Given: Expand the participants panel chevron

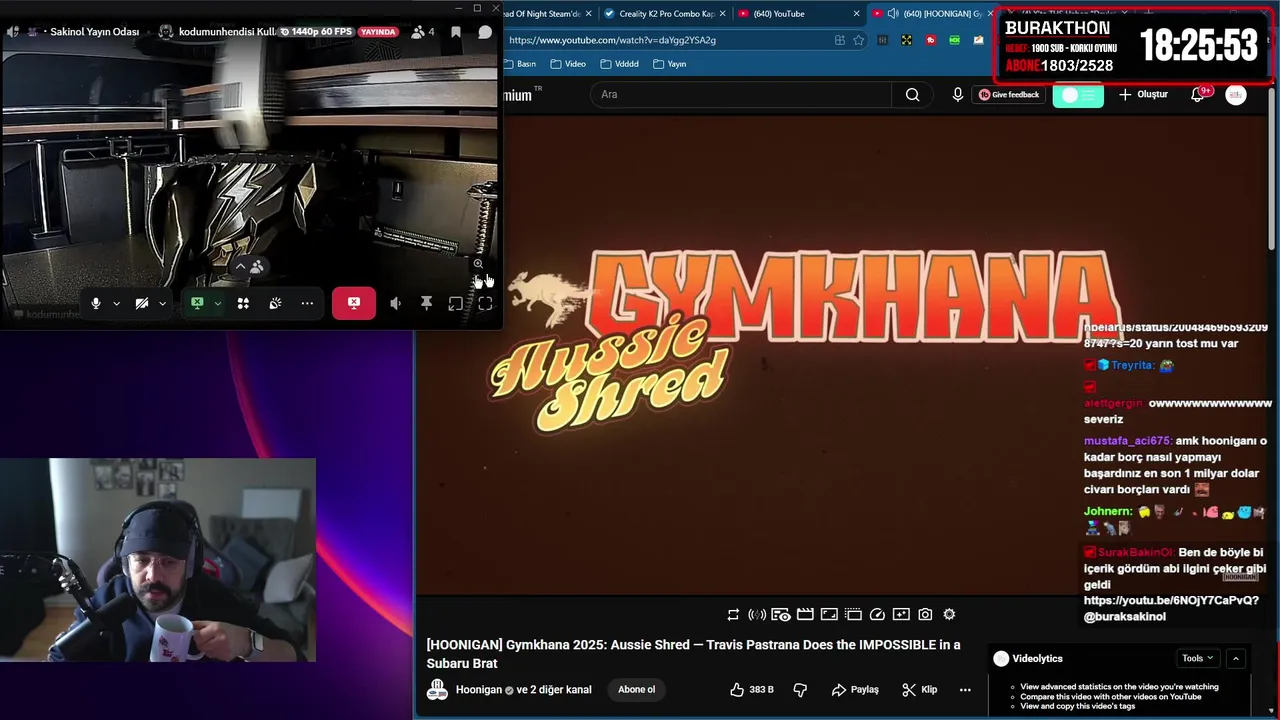Looking at the screenshot, I should coord(240,267).
